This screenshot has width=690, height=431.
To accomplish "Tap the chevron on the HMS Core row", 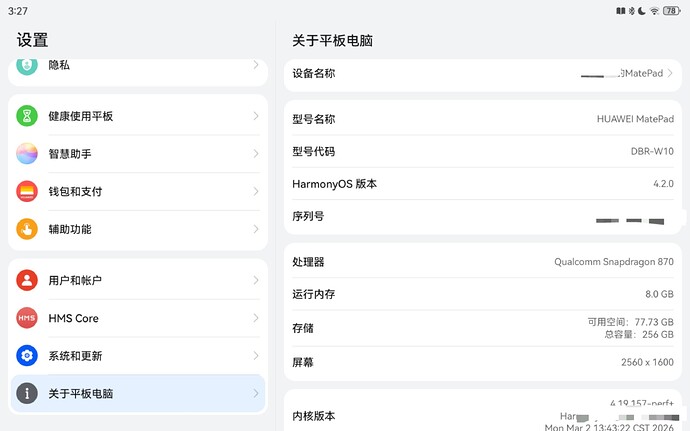I will coord(256,318).
